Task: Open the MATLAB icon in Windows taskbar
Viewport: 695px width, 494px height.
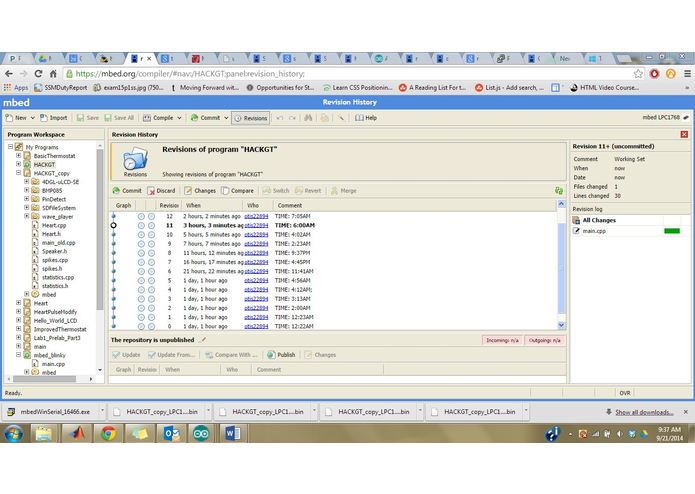Action: pyautogui.click(x=76, y=433)
